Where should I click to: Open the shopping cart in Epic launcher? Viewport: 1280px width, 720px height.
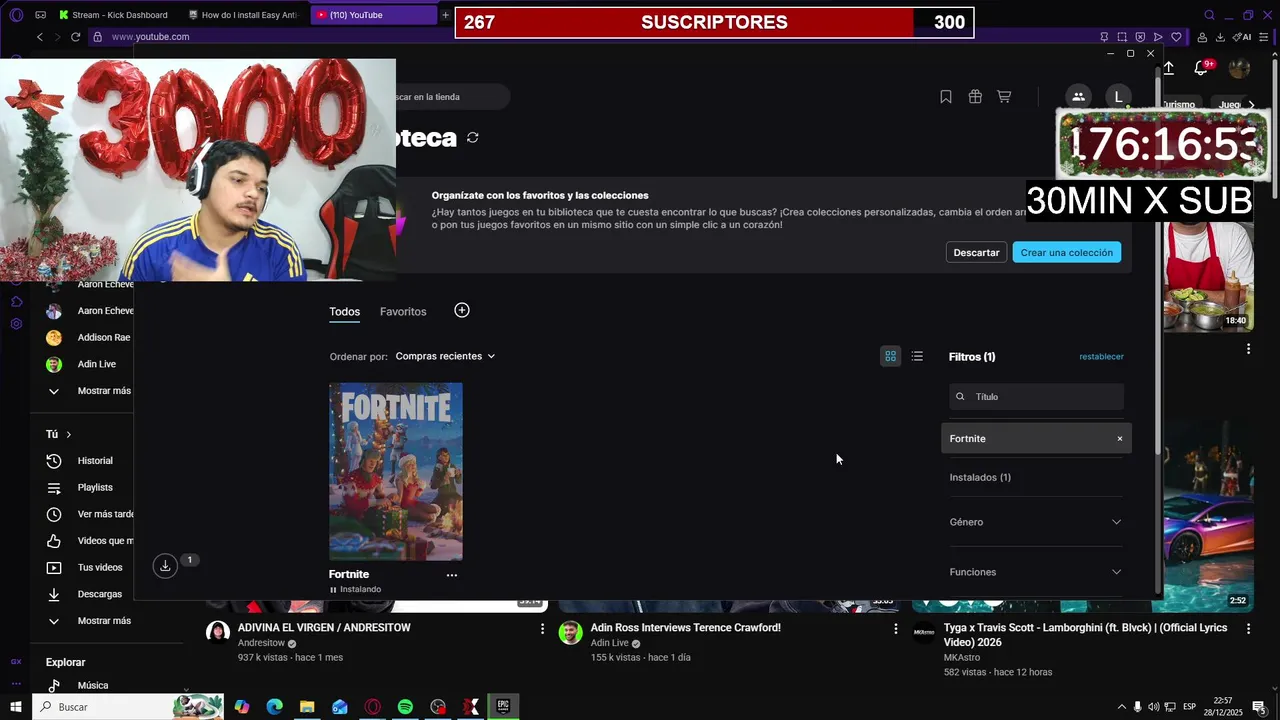point(1004,97)
